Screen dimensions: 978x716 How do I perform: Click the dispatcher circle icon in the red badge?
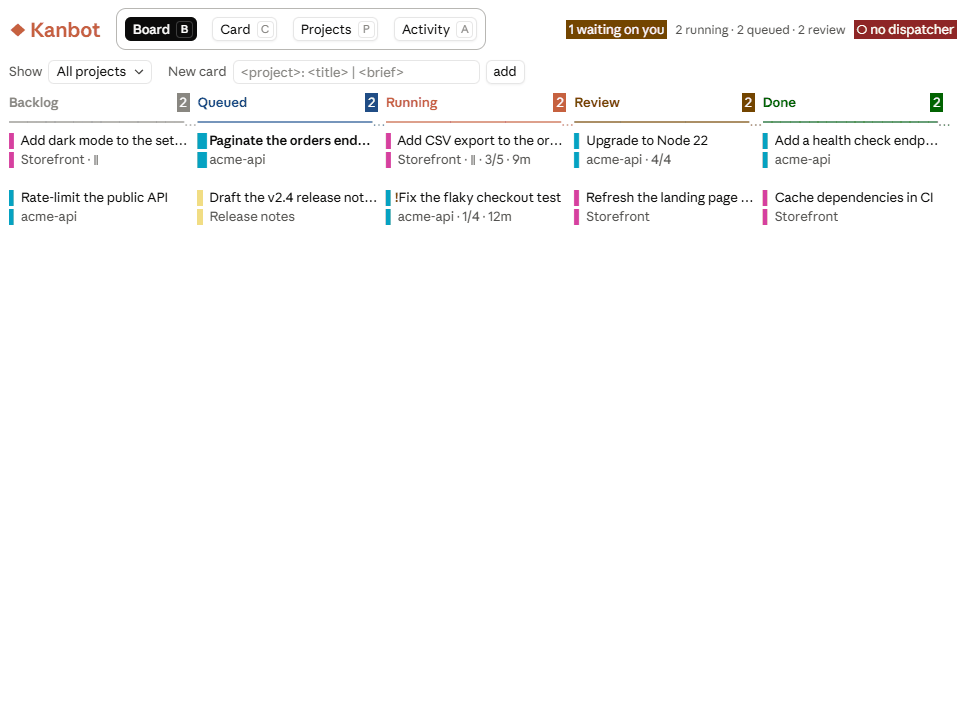(x=862, y=29)
